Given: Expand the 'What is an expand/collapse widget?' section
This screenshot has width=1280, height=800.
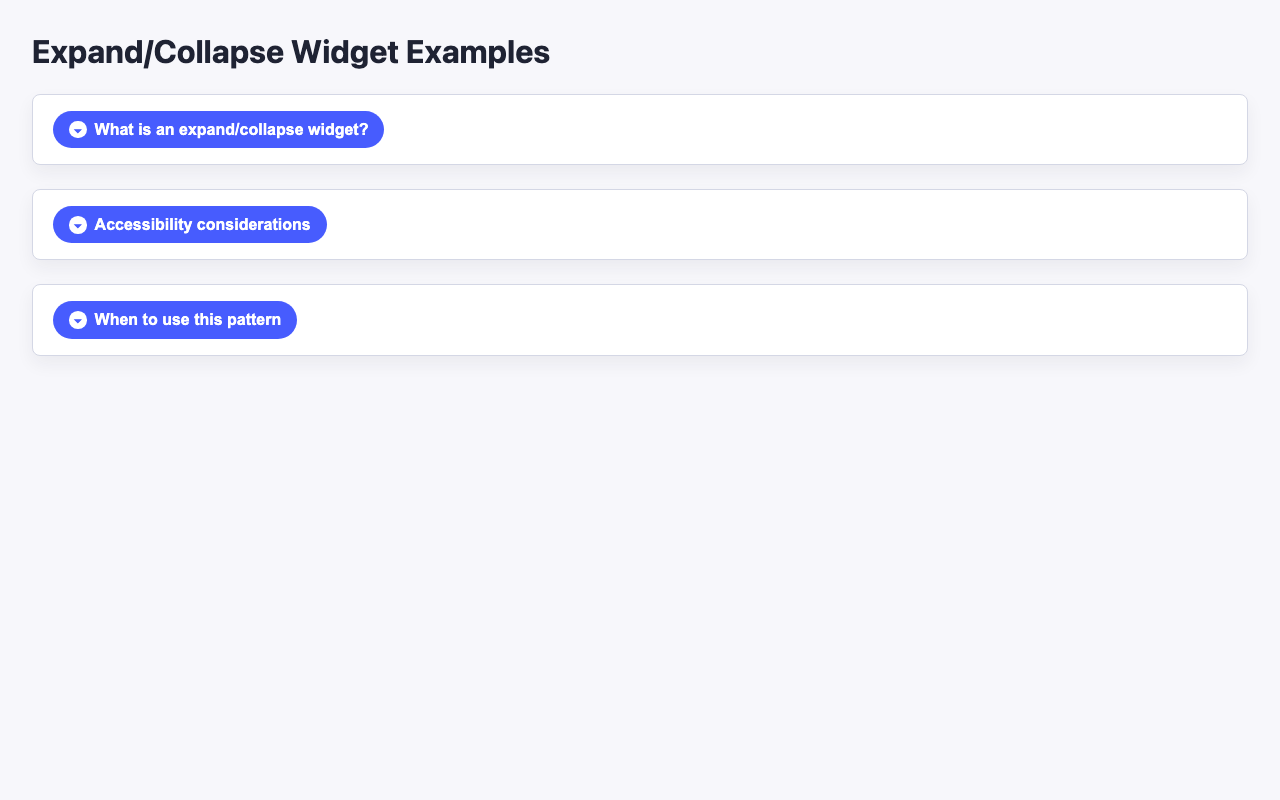Looking at the screenshot, I should coord(218,129).
